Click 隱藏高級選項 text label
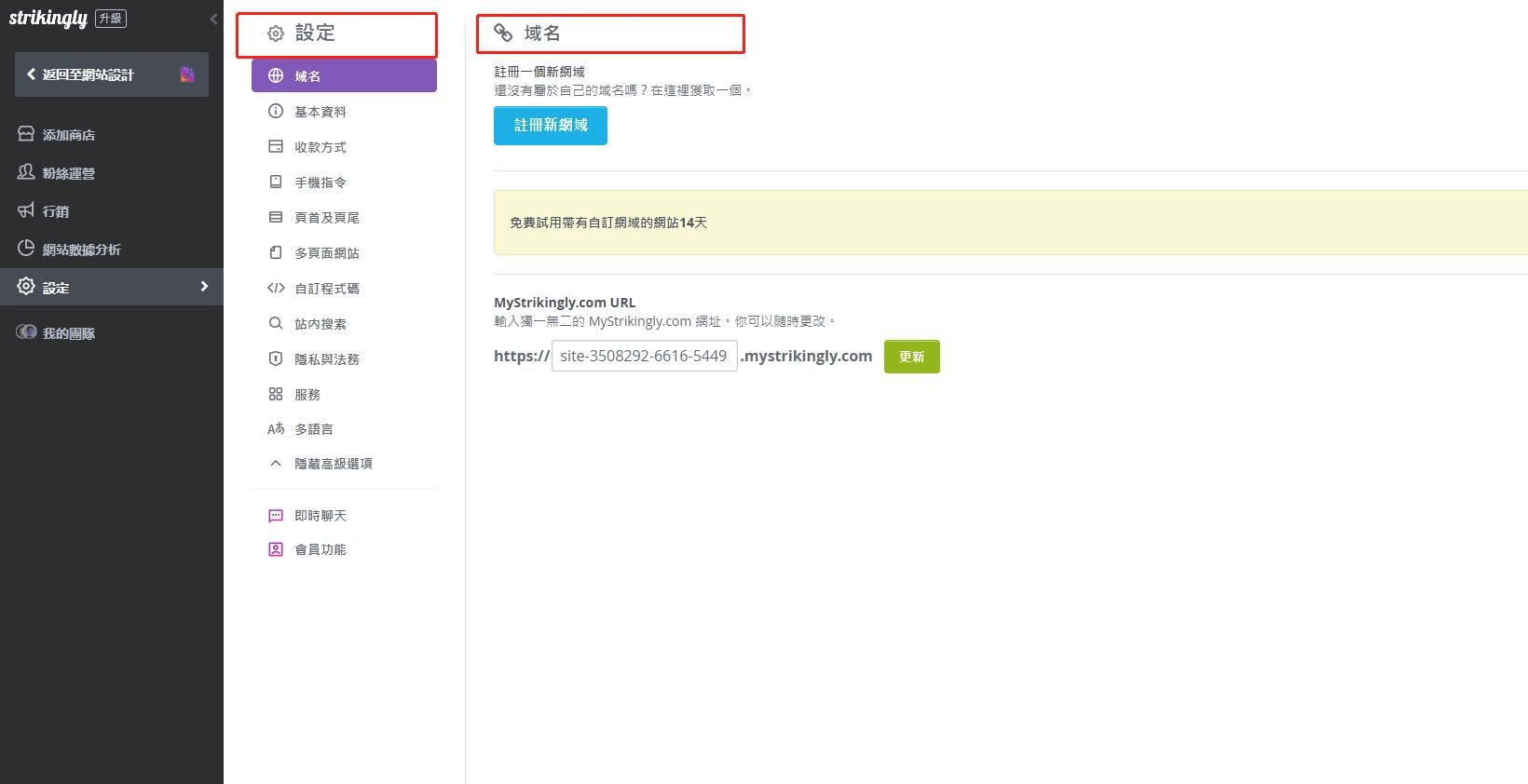 334,464
